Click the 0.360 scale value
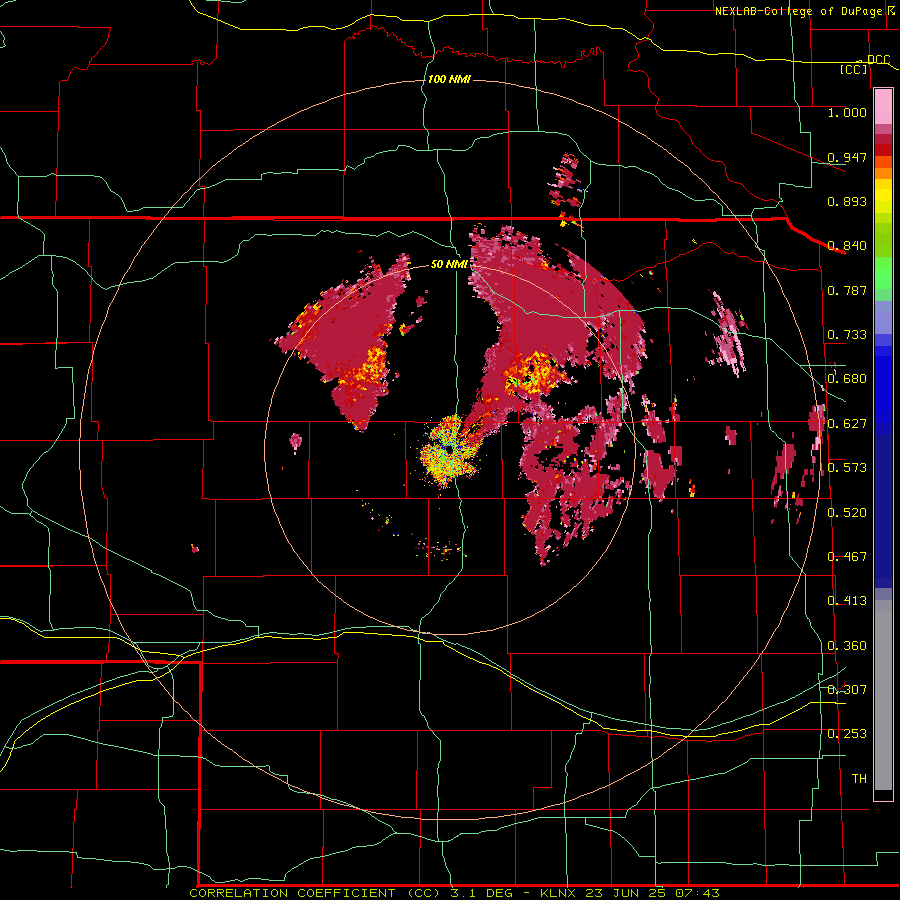The image size is (900, 900). [847, 646]
